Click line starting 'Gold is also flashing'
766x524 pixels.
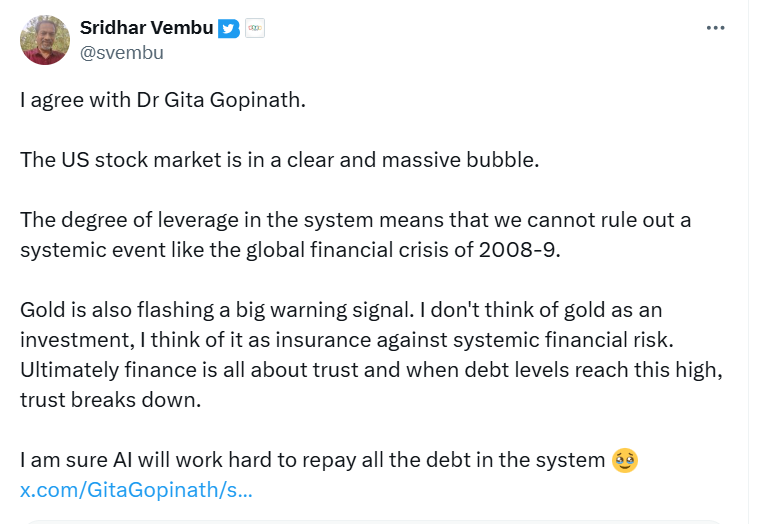341,310
